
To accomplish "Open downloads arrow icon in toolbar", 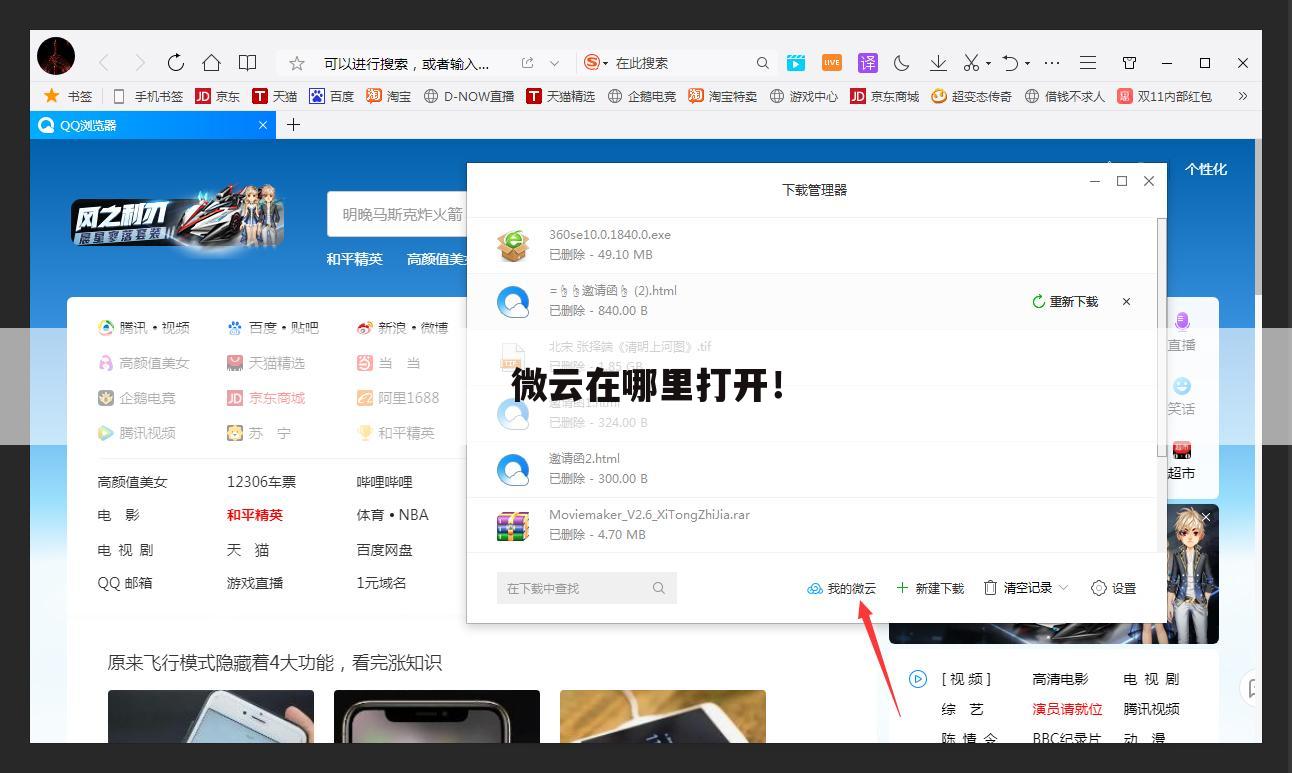I will pyautogui.click(x=938, y=63).
